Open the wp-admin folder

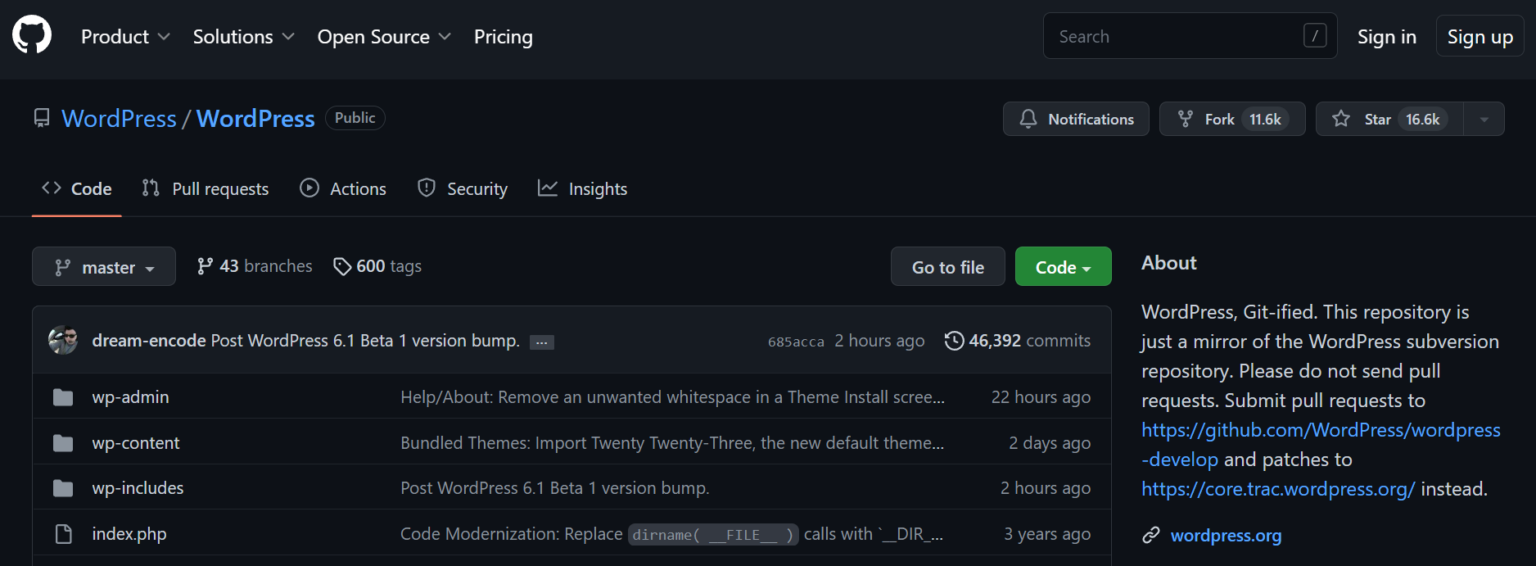130,397
